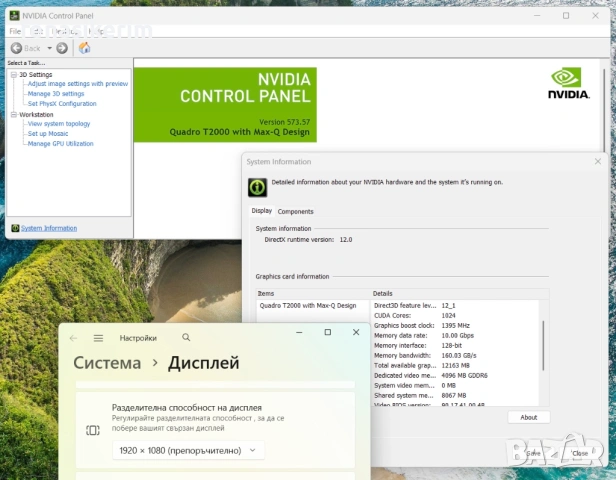
Task: Click the display resolution icon
Action: pos(93,430)
